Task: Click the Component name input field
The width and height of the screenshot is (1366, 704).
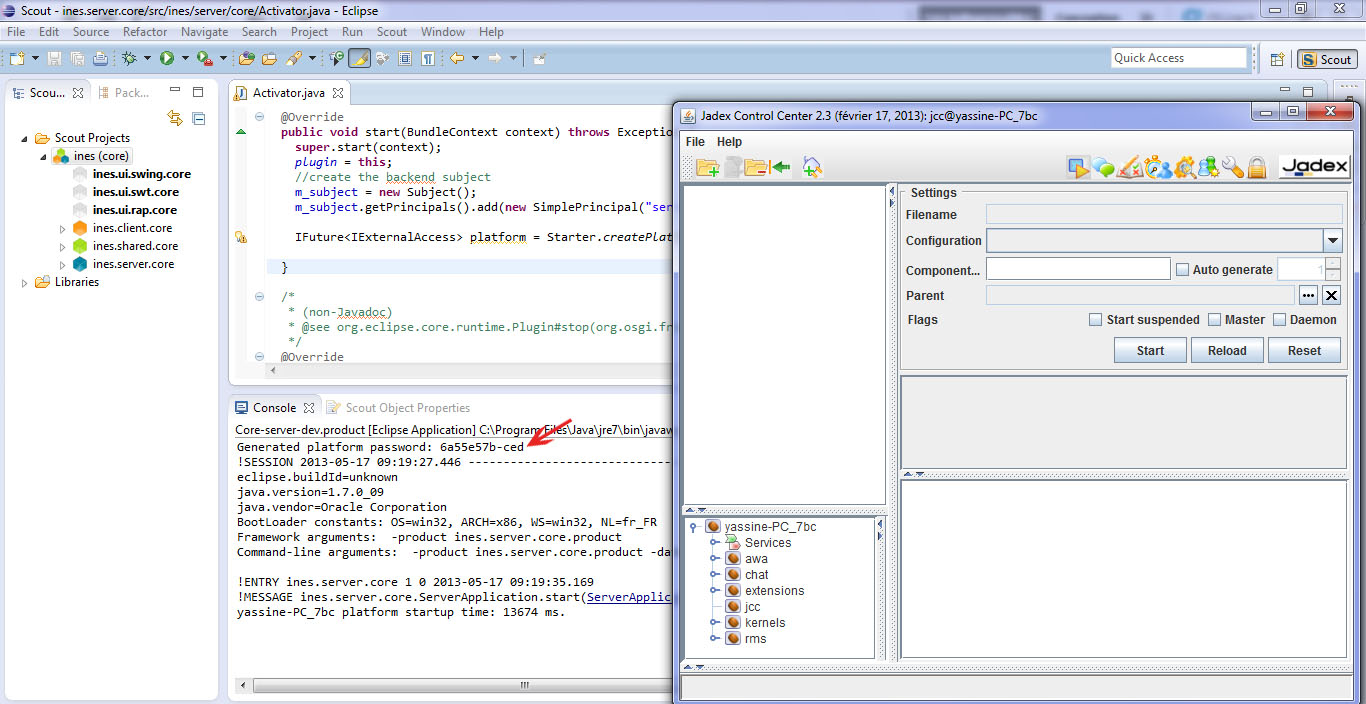Action: (x=1078, y=269)
